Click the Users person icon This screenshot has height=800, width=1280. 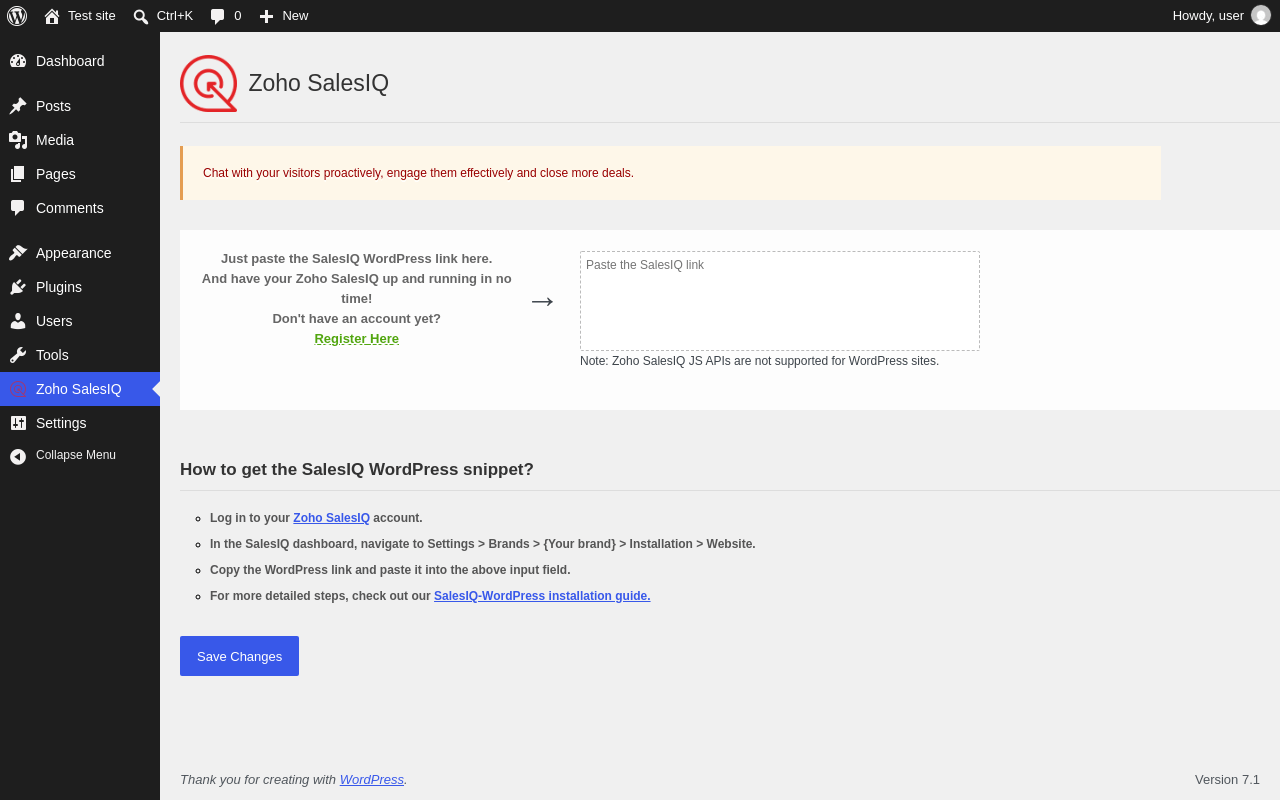[18, 321]
